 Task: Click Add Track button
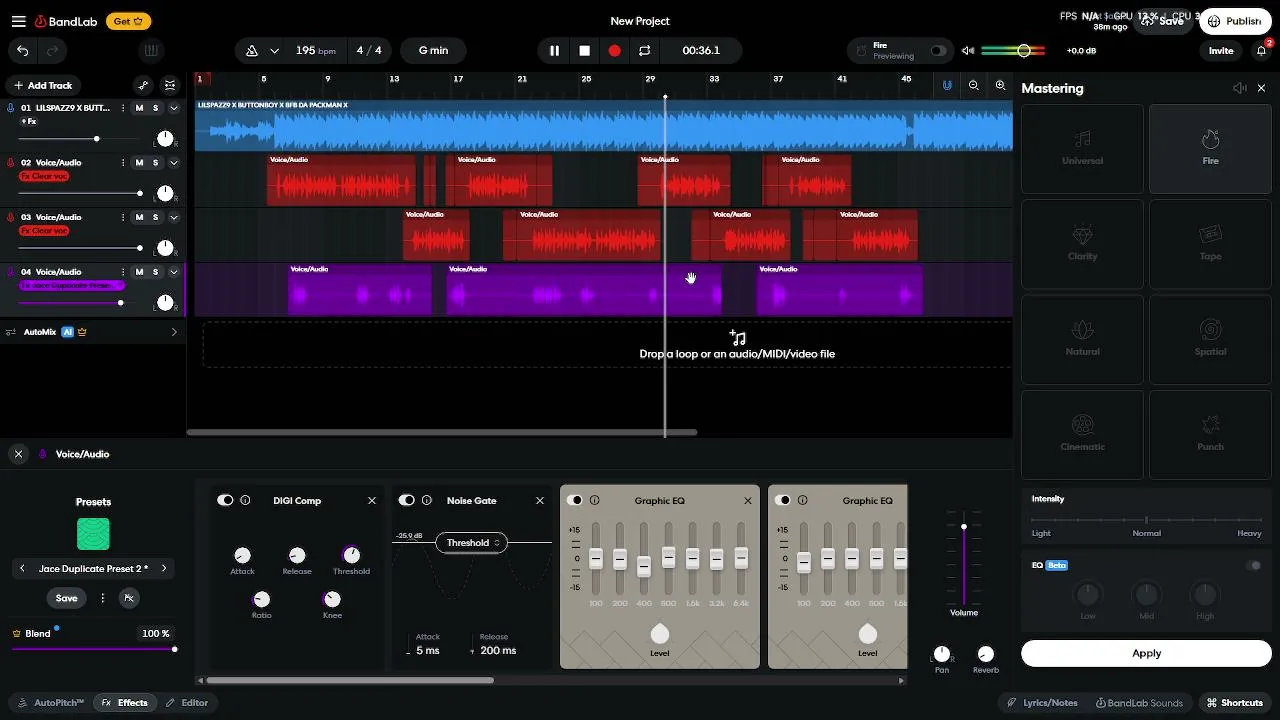(42, 86)
